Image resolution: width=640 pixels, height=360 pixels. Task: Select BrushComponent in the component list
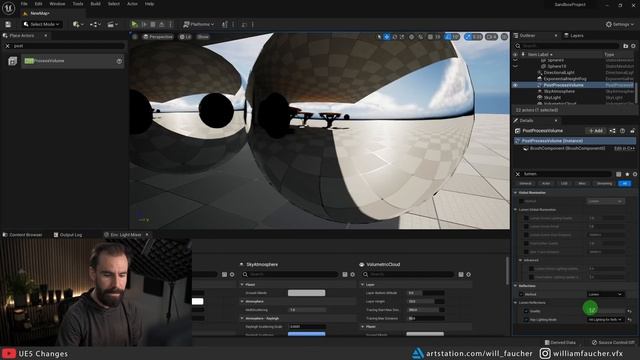tap(567, 149)
